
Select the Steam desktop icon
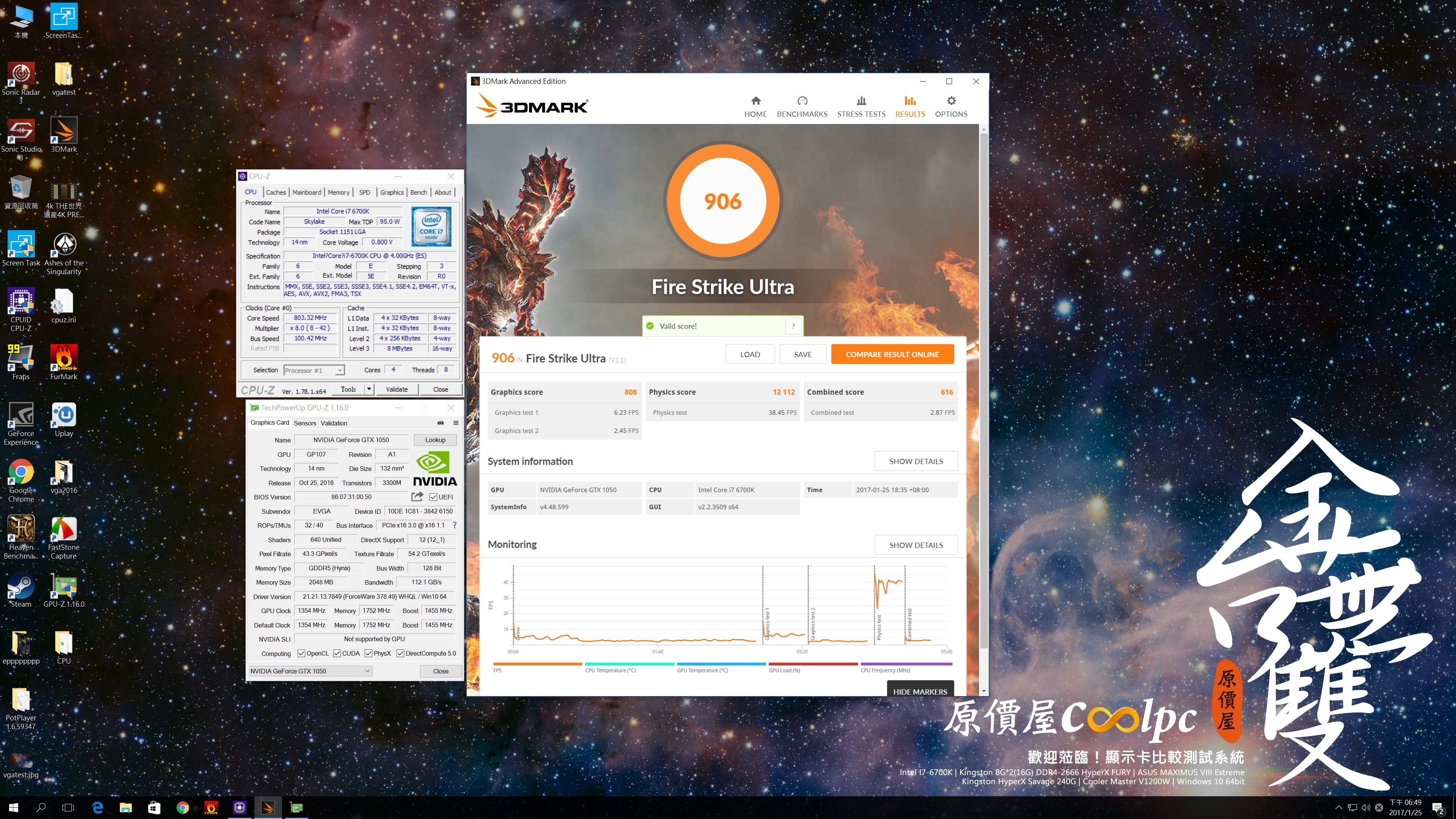coord(21,590)
